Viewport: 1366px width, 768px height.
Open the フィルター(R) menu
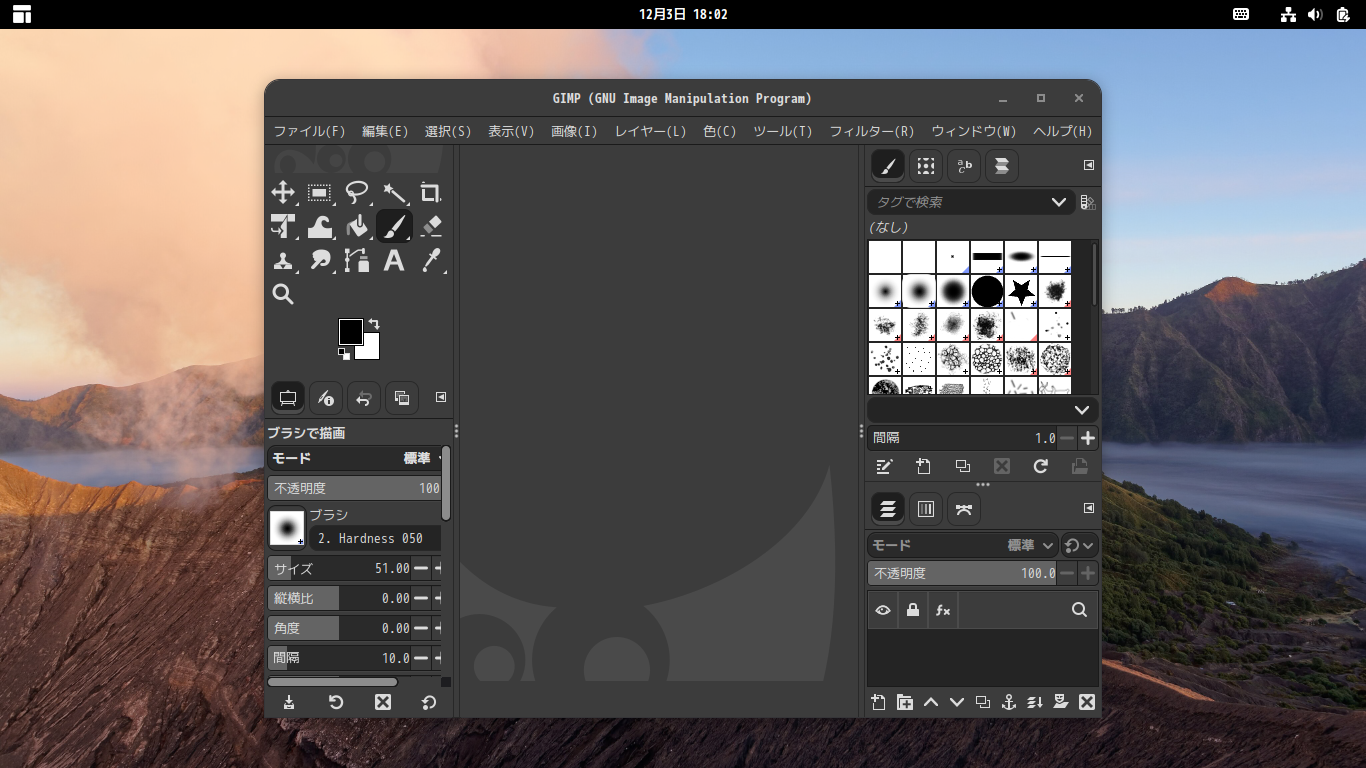click(871, 131)
